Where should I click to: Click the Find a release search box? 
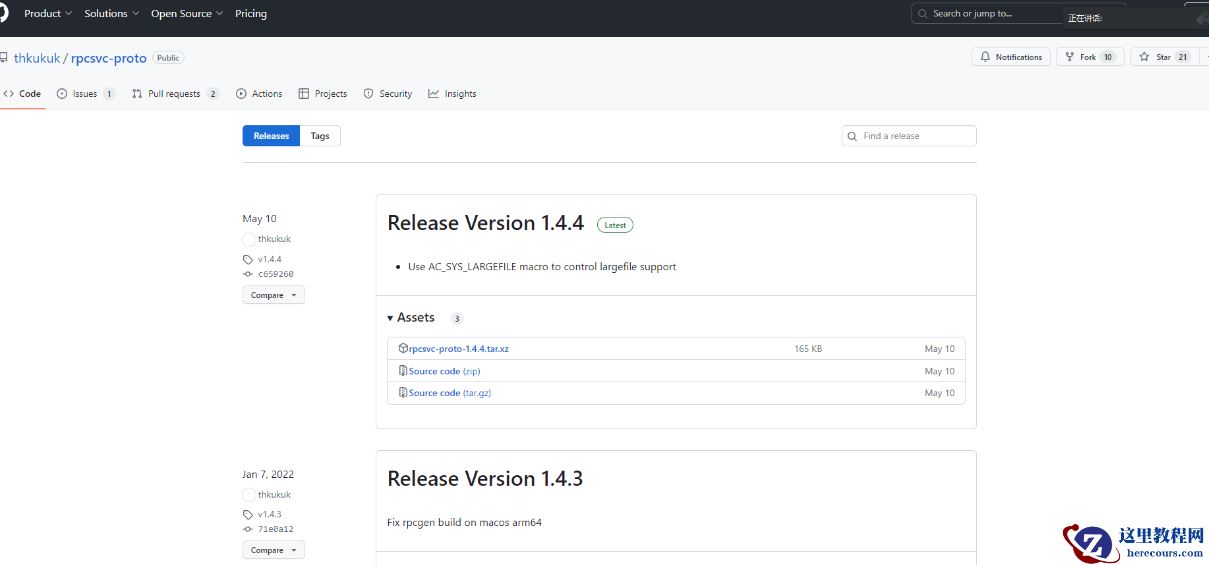pos(909,136)
